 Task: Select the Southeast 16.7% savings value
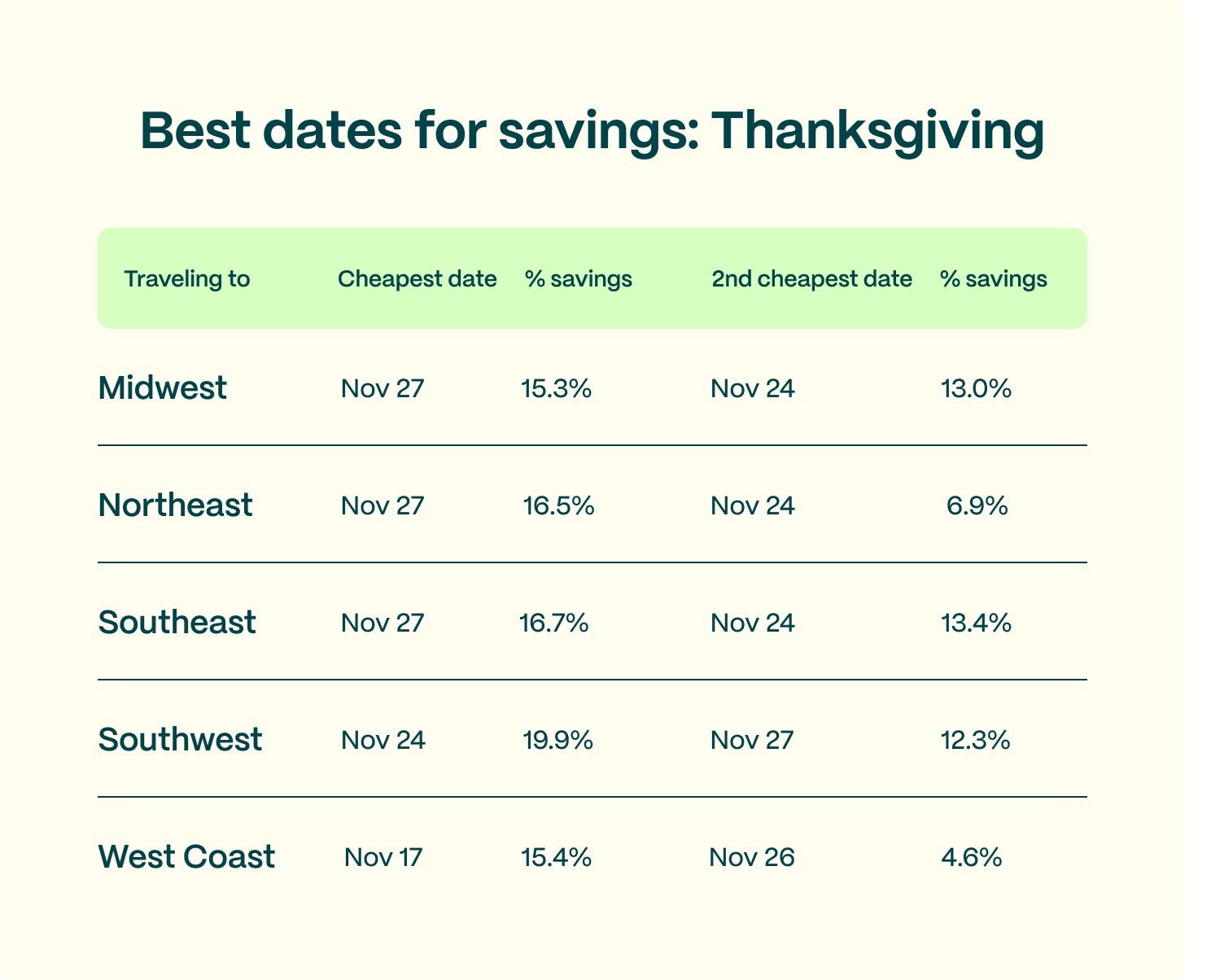[x=553, y=623]
